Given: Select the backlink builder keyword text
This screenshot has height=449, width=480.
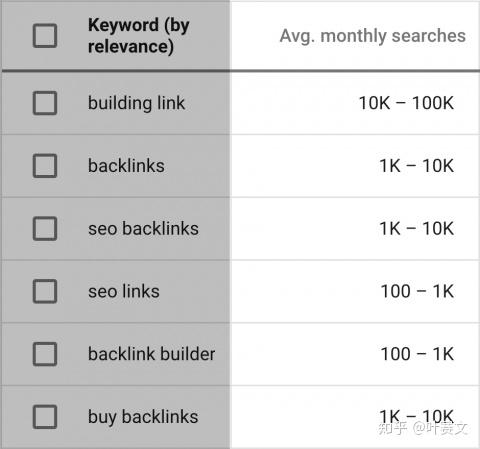Looking at the screenshot, I should click(x=152, y=354).
